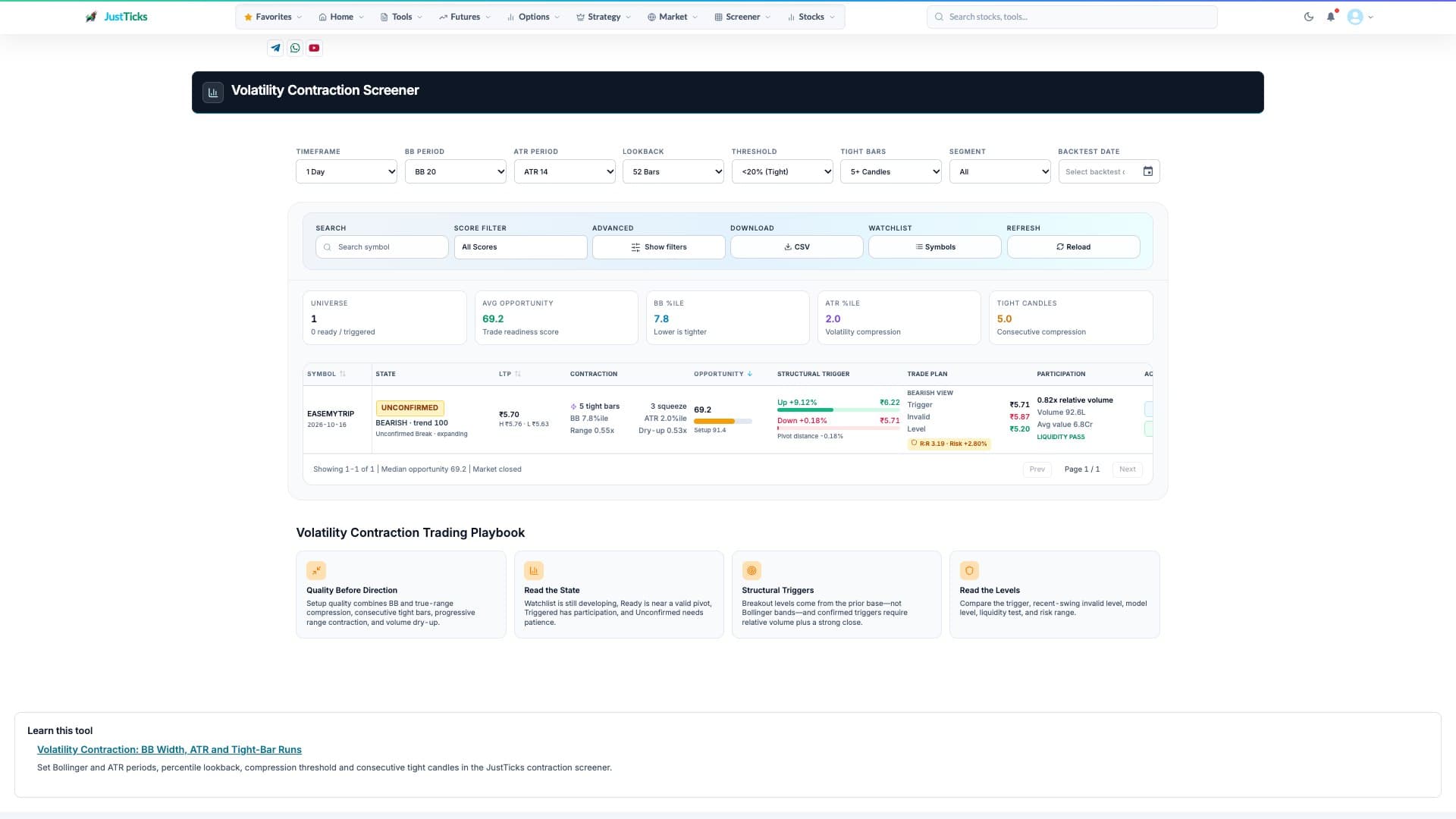This screenshot has height=819, width=1456.
Task: Open the WhatsApp share icon
Action: (x=295, y=48)
